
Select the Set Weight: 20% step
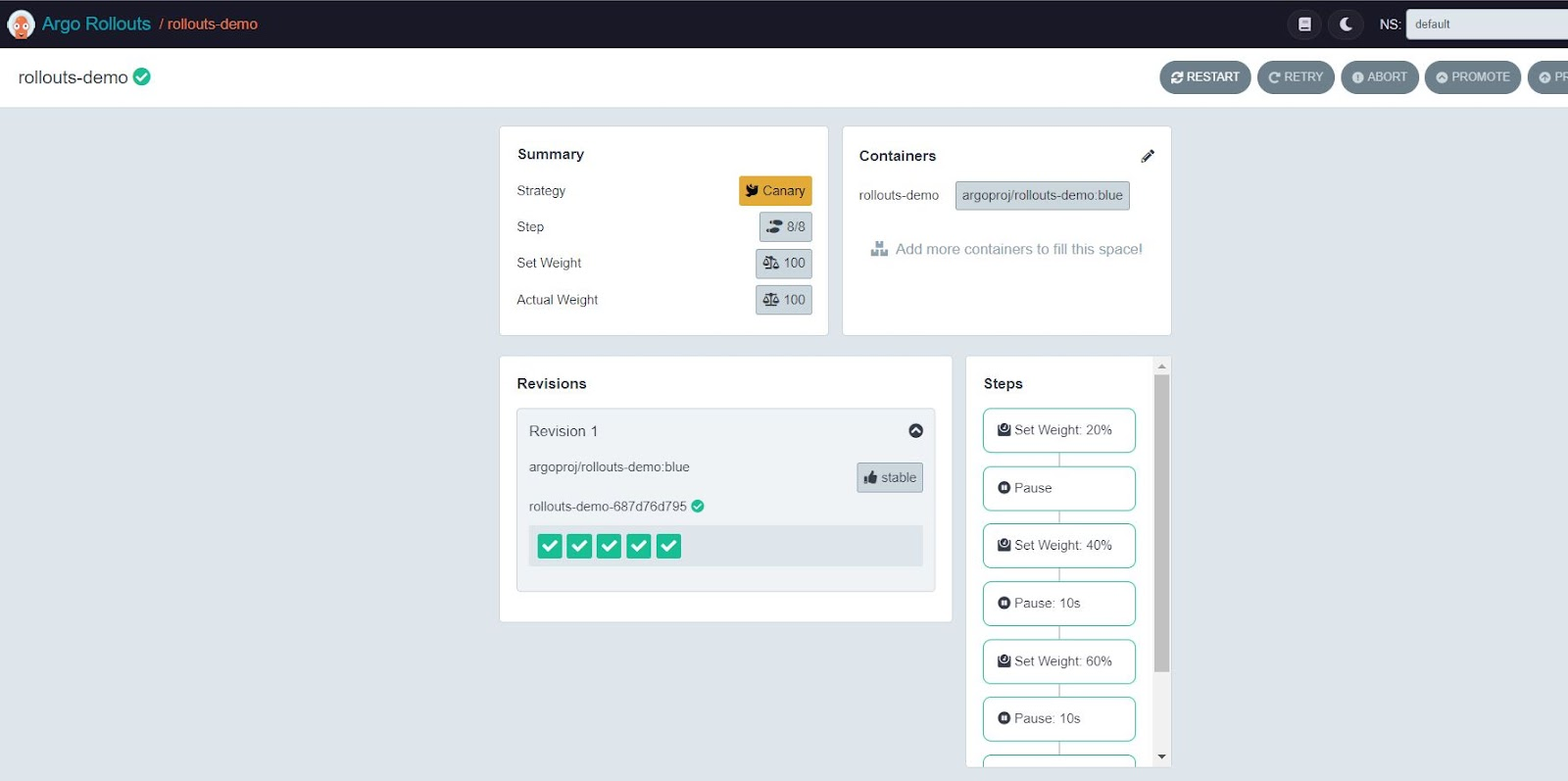pyautogui.click(x=1059, y=430)
